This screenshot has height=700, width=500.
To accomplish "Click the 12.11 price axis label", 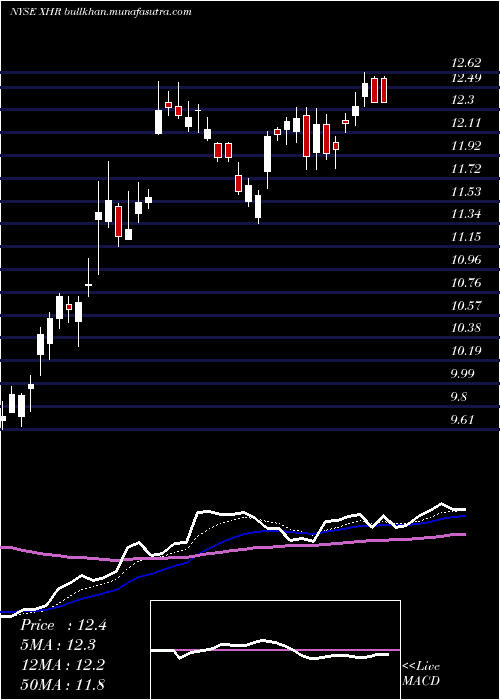I will [x=466, y=124].
